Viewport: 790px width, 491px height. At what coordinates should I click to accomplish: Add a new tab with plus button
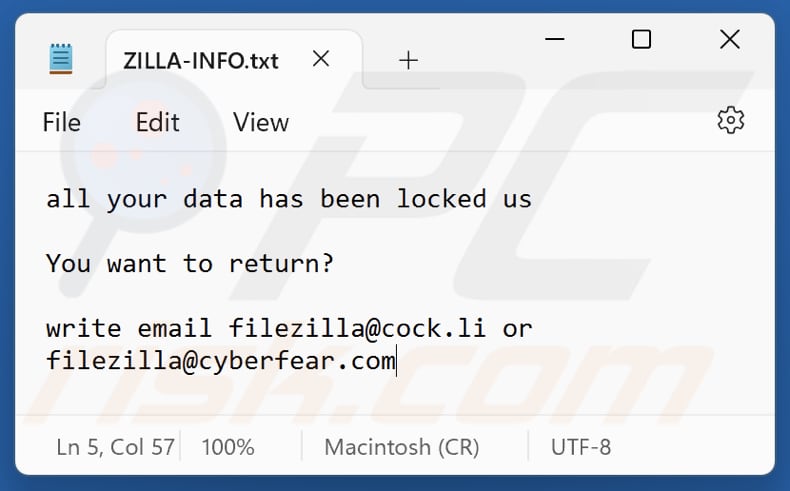pyautogui.click(x=408, y=60)
